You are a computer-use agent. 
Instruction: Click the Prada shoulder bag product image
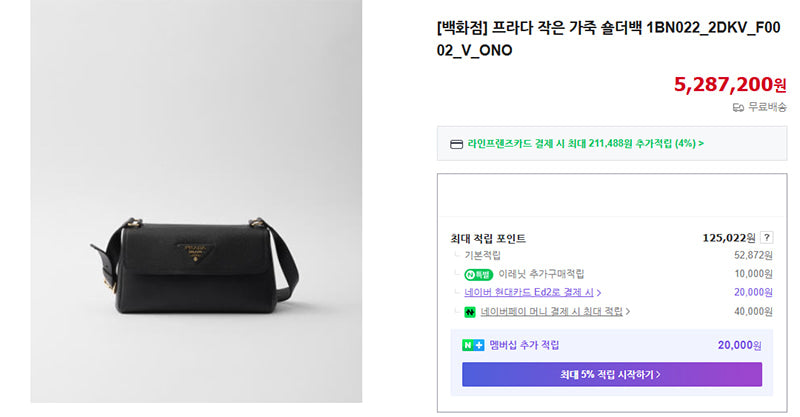point(196,201)
